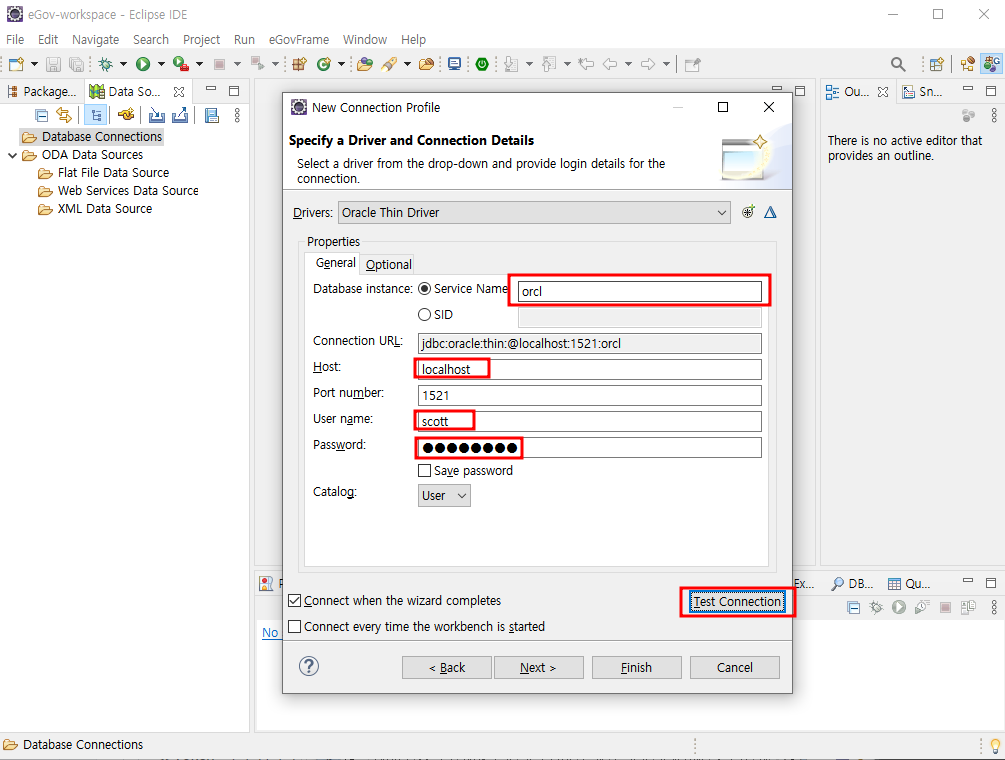Open the Catalog User dropdown

(x=444, y=495)
